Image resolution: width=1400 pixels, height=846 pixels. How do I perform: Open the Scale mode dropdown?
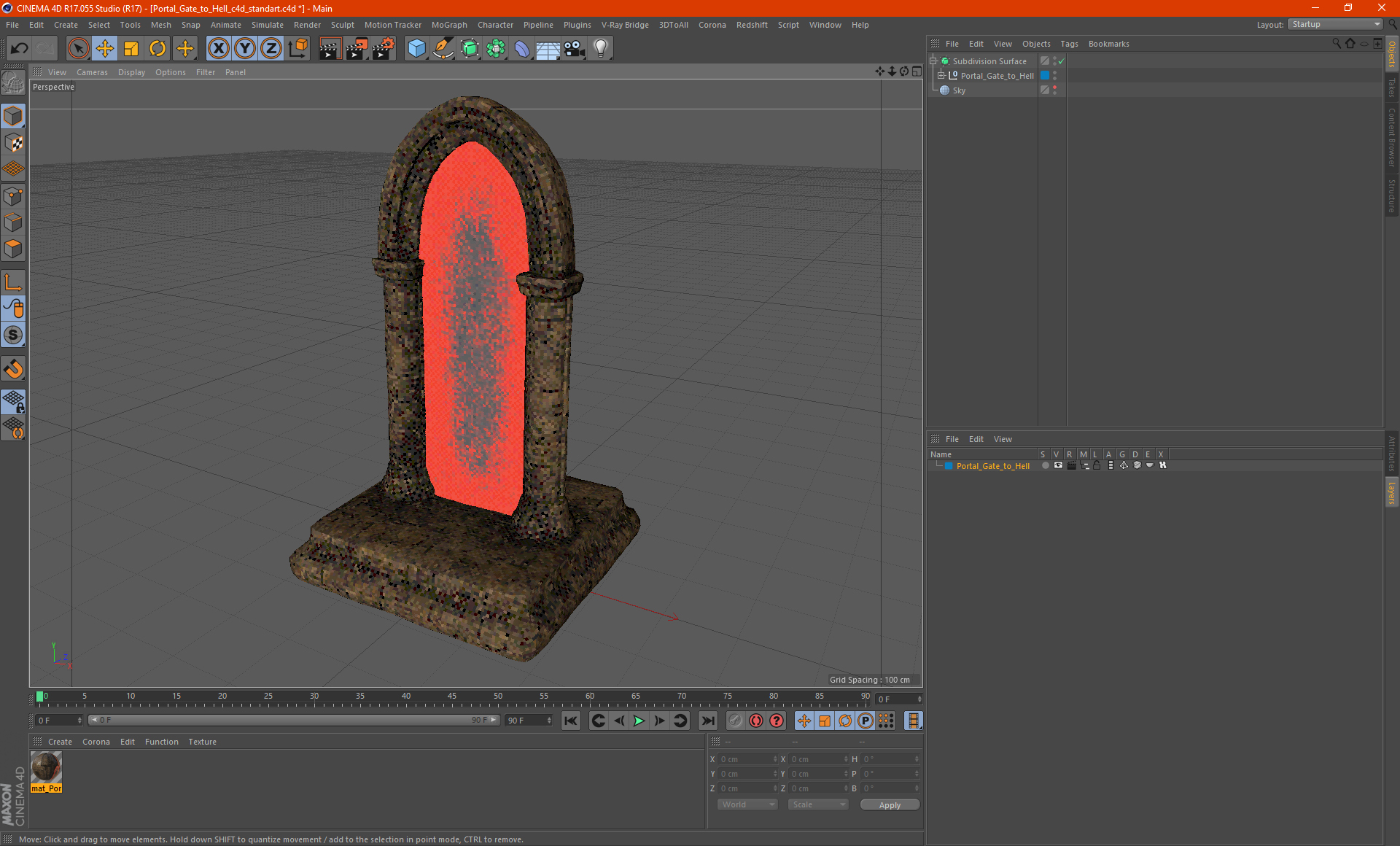818,804
